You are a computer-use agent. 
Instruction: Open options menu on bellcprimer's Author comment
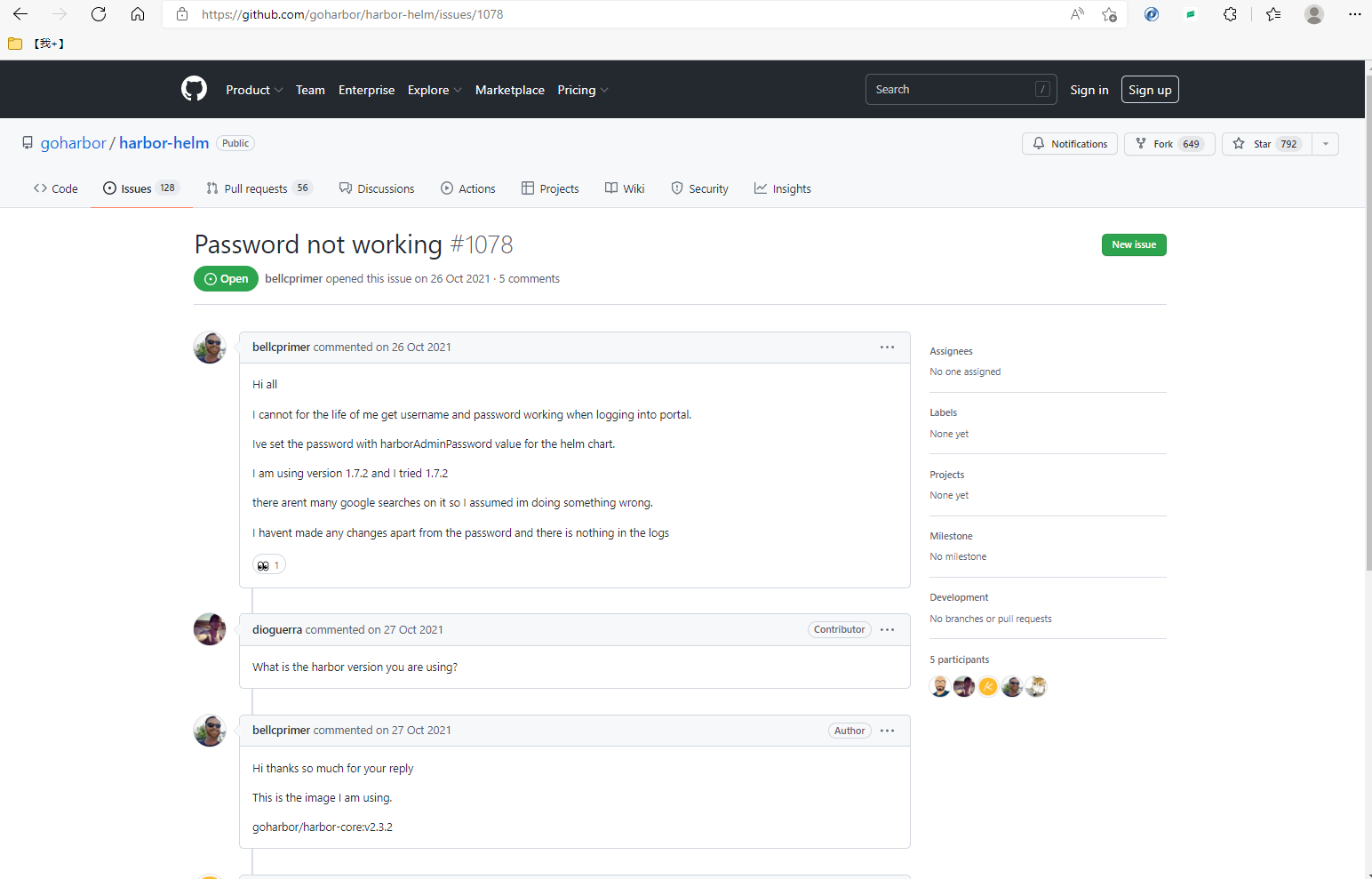click(887, 731)
